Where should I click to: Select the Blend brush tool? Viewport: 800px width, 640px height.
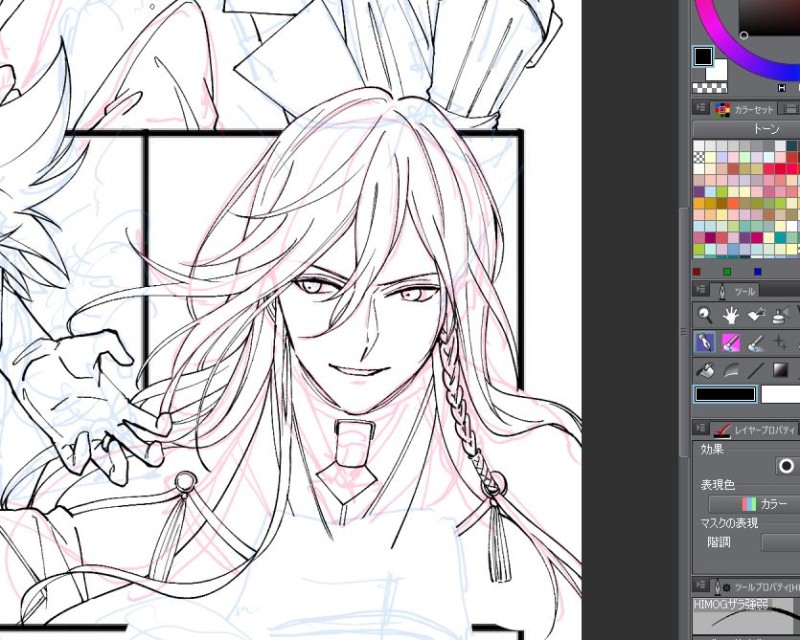(x=756, y=342)
